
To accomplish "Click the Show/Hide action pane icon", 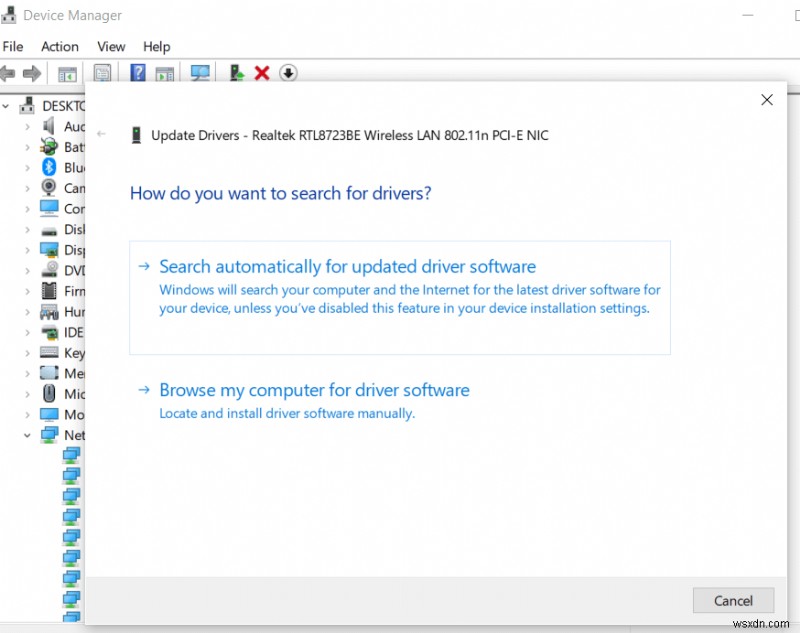I will pyautogui.click(x=164, y=73).
